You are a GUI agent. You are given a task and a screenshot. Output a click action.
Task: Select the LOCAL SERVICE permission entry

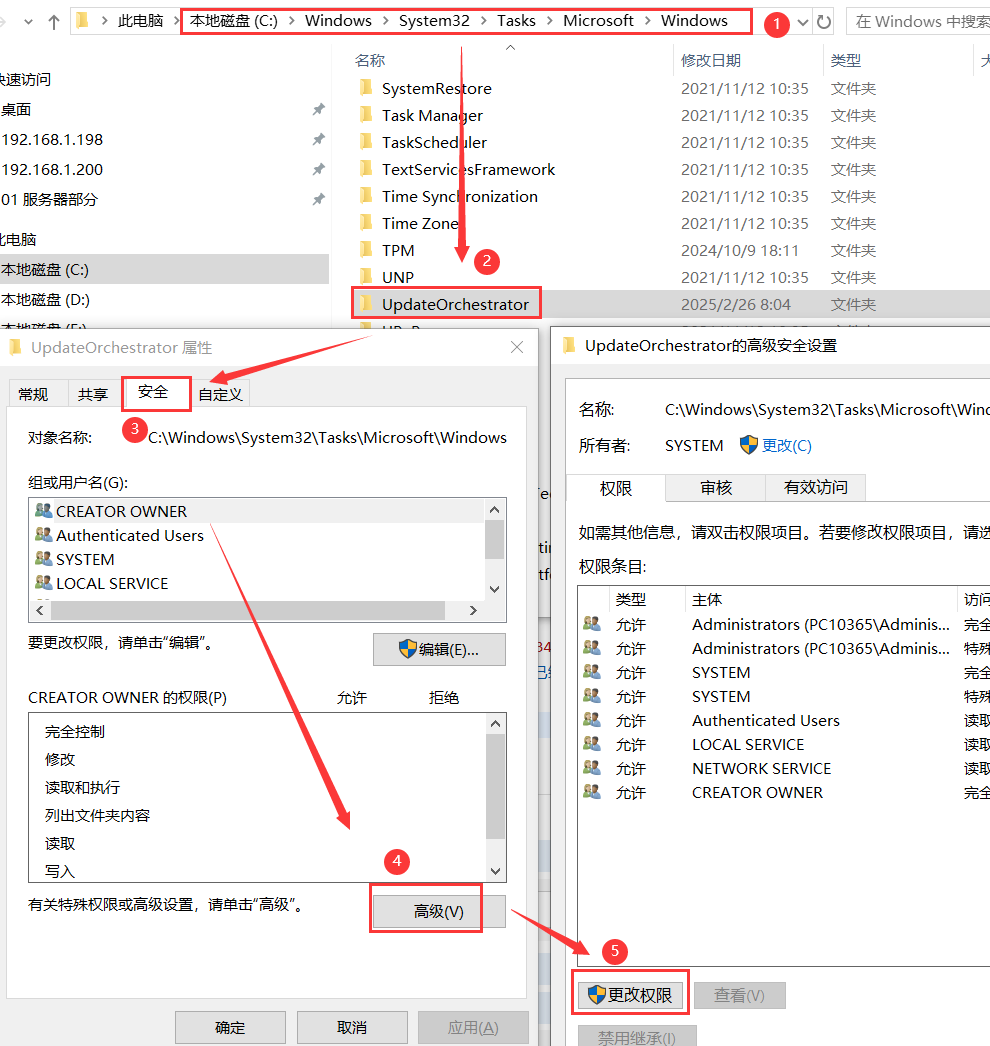pos(784,744)
